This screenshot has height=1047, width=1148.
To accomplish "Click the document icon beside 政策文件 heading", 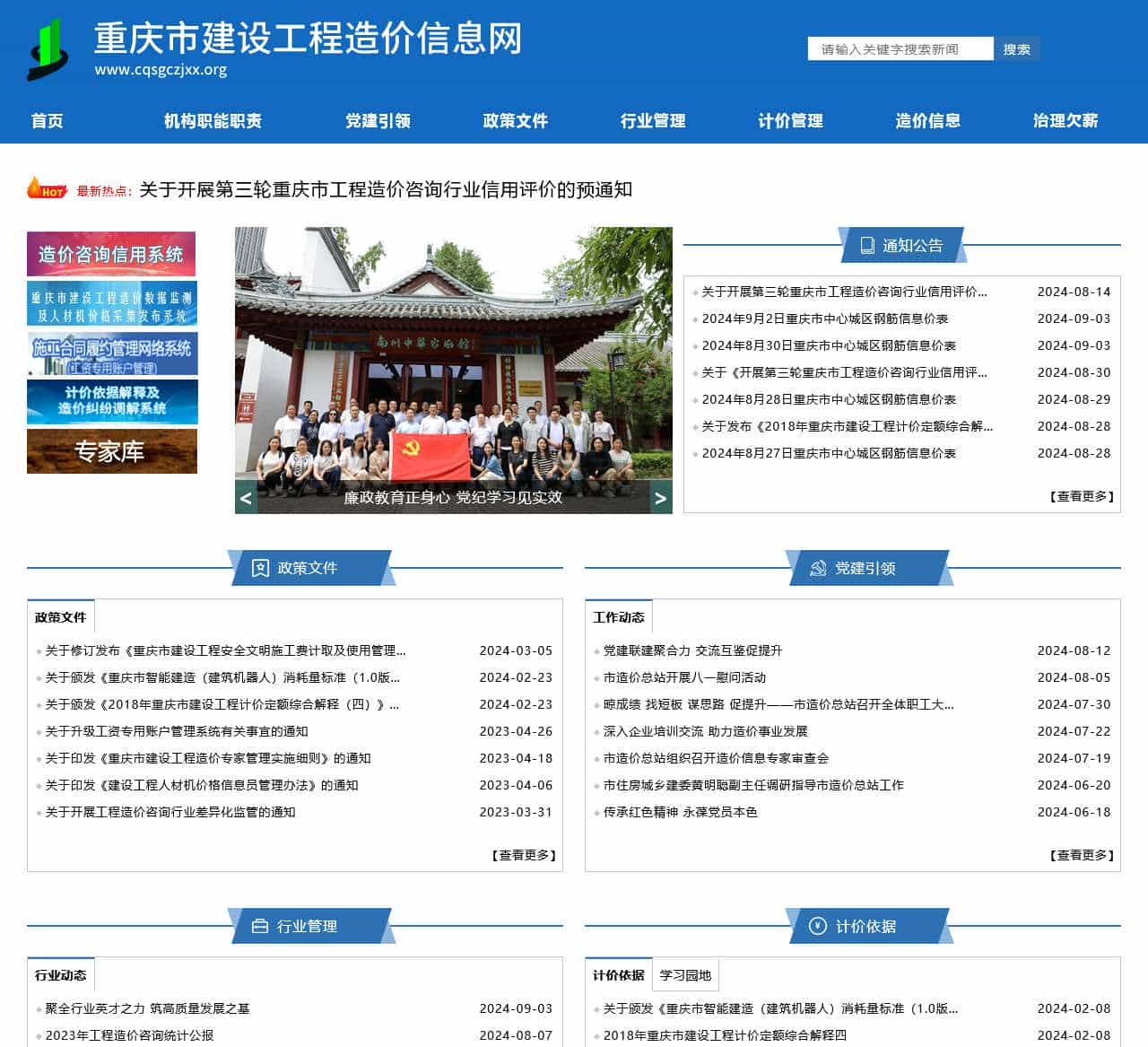I will (260, 568).
